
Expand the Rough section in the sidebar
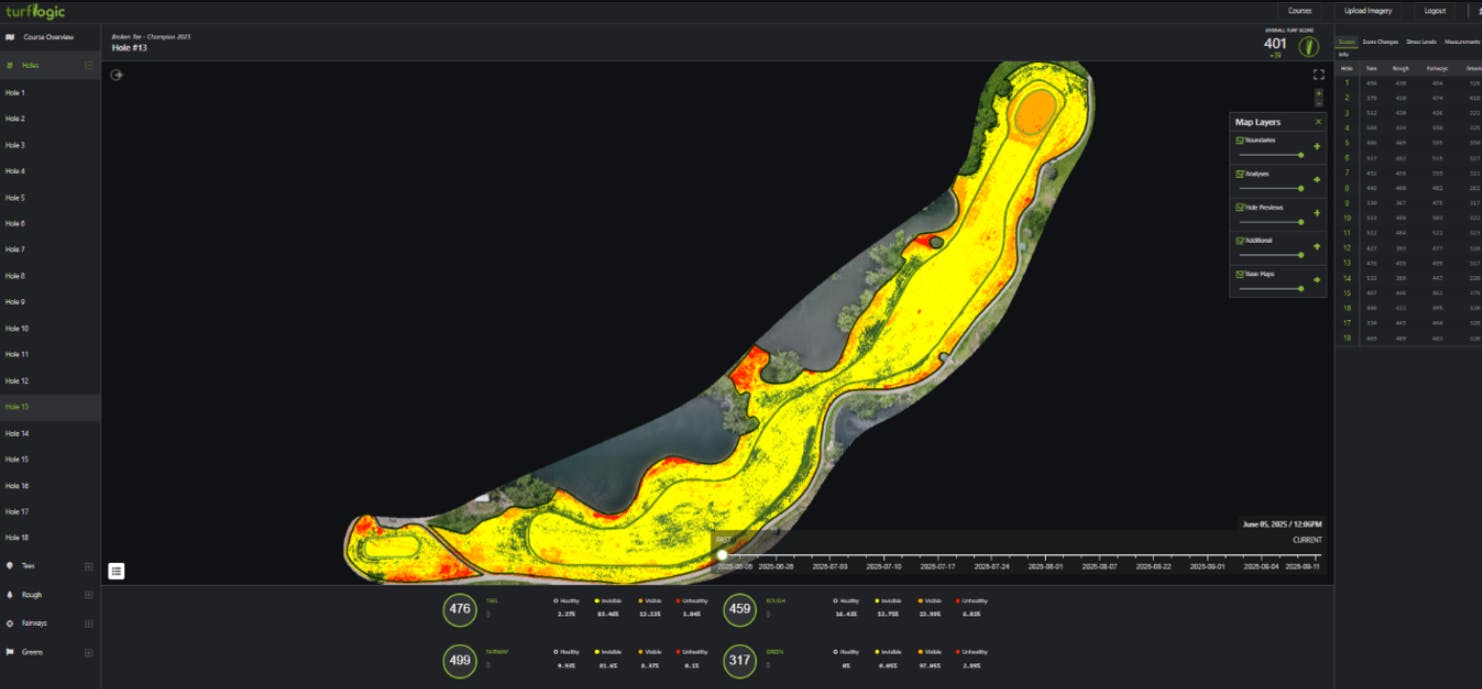(x=89, y=595)
